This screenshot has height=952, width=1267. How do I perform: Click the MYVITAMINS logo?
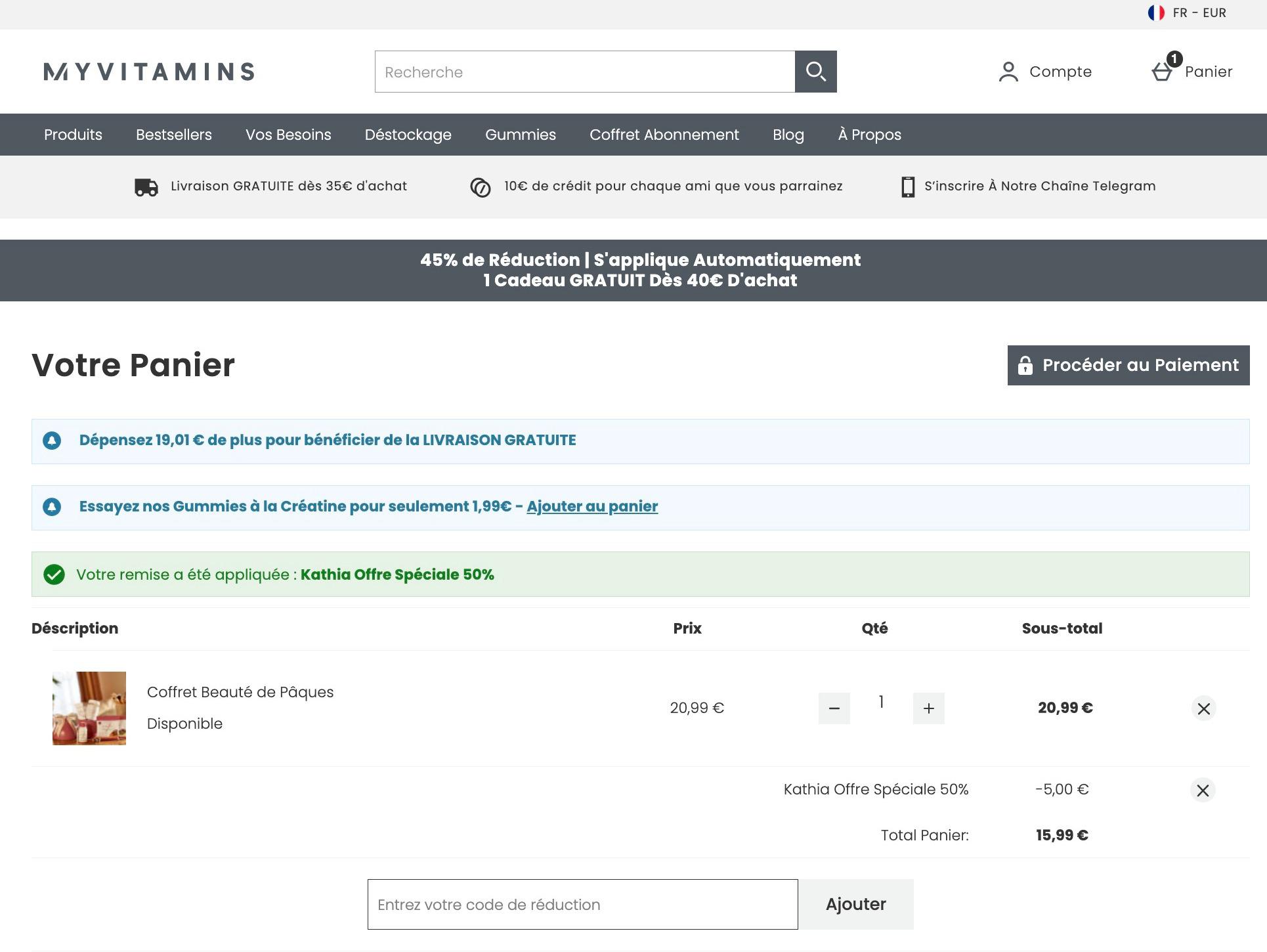(x=149, y=72)
